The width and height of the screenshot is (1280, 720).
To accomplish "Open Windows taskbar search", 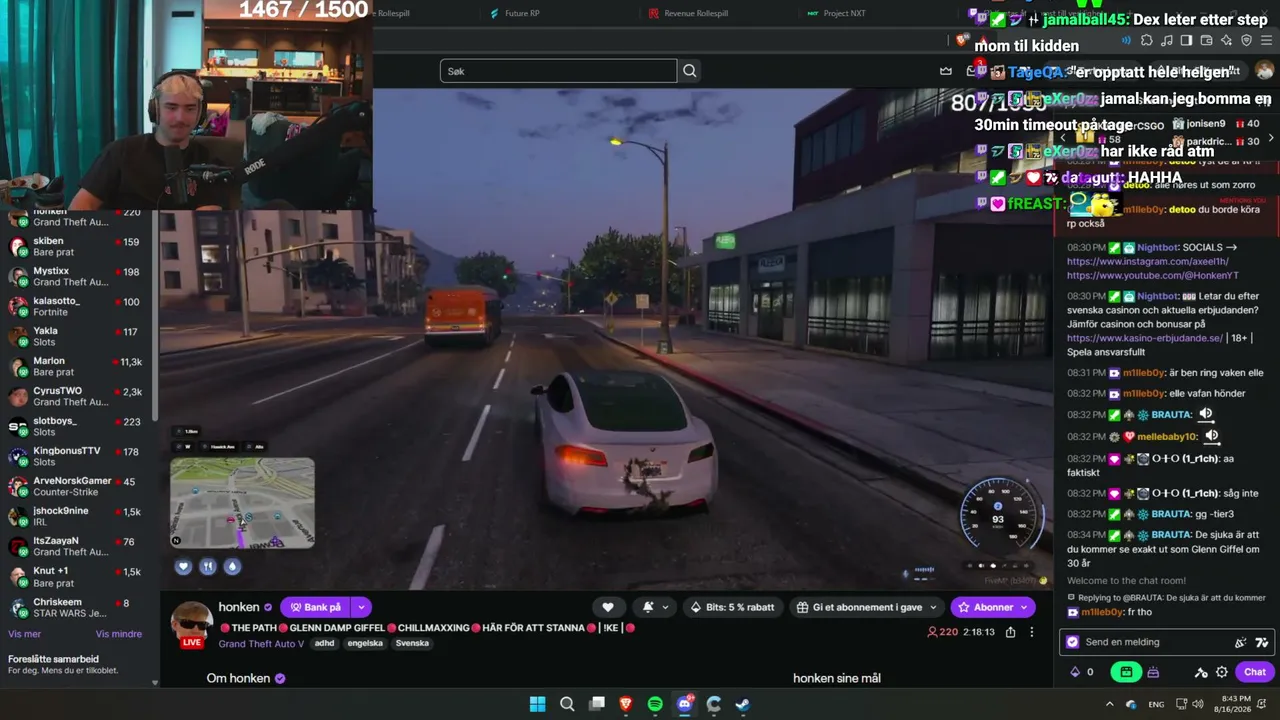I will [567, 704].
